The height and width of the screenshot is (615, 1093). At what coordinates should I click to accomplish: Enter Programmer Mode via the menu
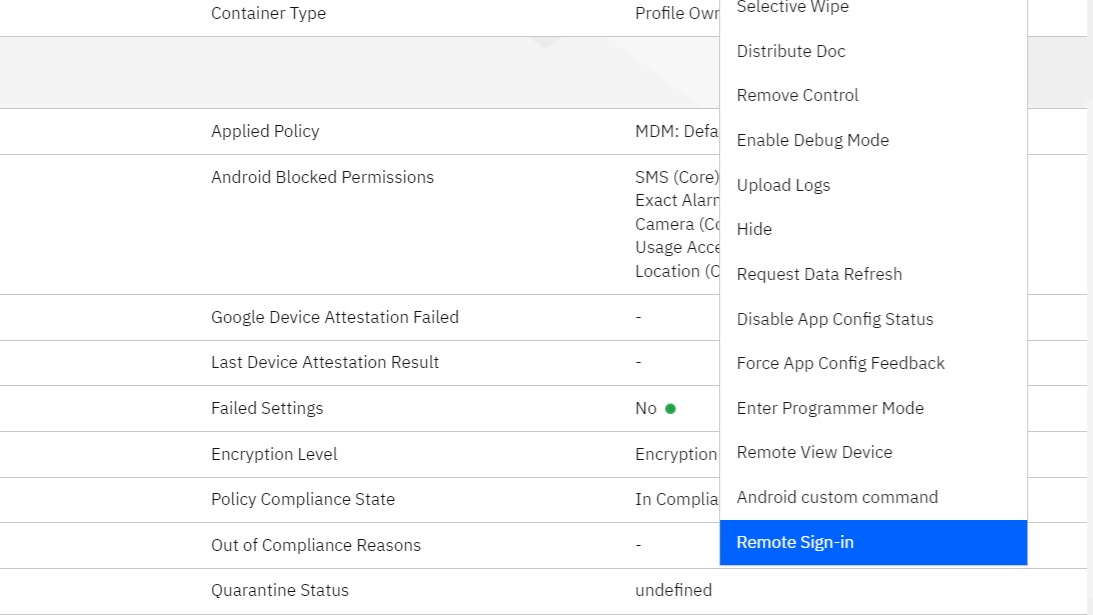(830, 408)
